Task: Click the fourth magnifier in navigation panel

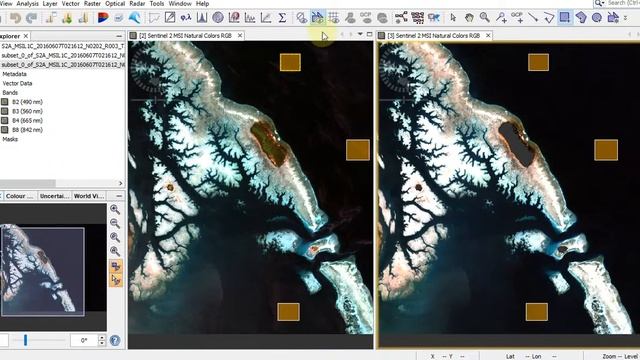Action: pos(115,251)
